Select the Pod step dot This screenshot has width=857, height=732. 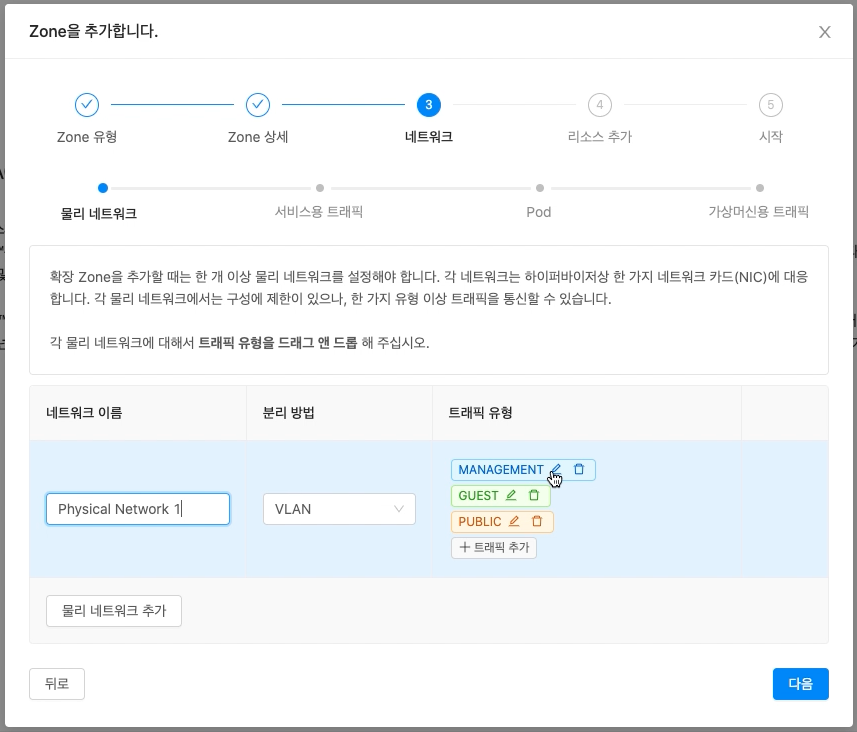[x=540, y=187]
